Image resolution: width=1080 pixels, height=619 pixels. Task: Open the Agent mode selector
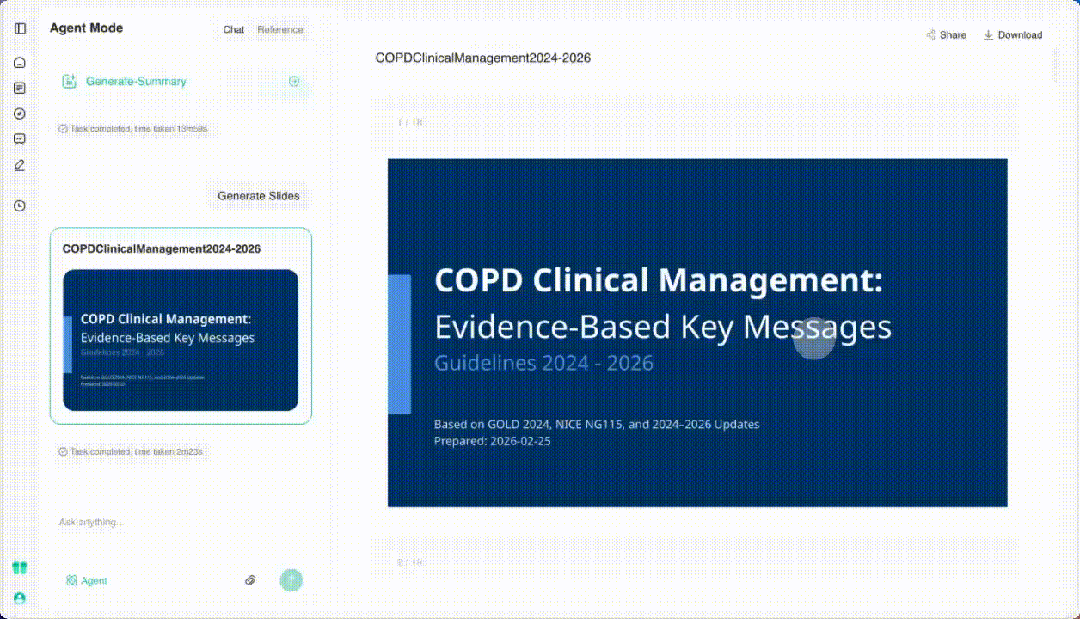[x=87, y=580]
